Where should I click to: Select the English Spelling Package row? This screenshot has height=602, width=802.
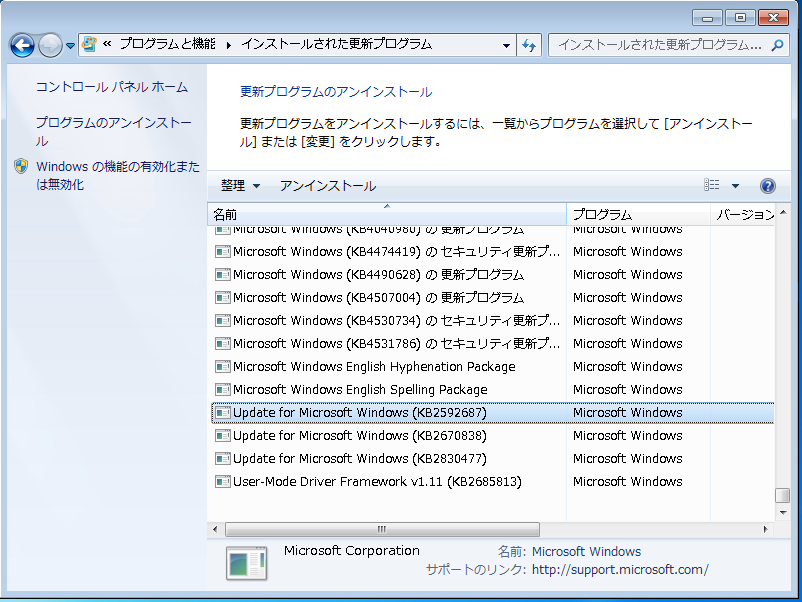[x=493, y=389]
